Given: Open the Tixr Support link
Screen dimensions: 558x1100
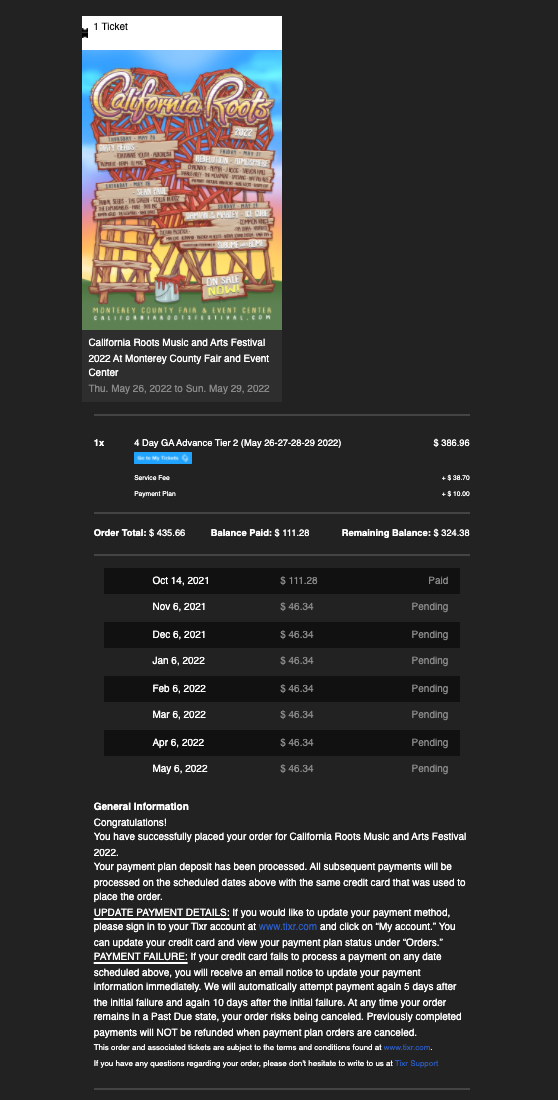Looking at the screenshot, I should point(416,1064).
